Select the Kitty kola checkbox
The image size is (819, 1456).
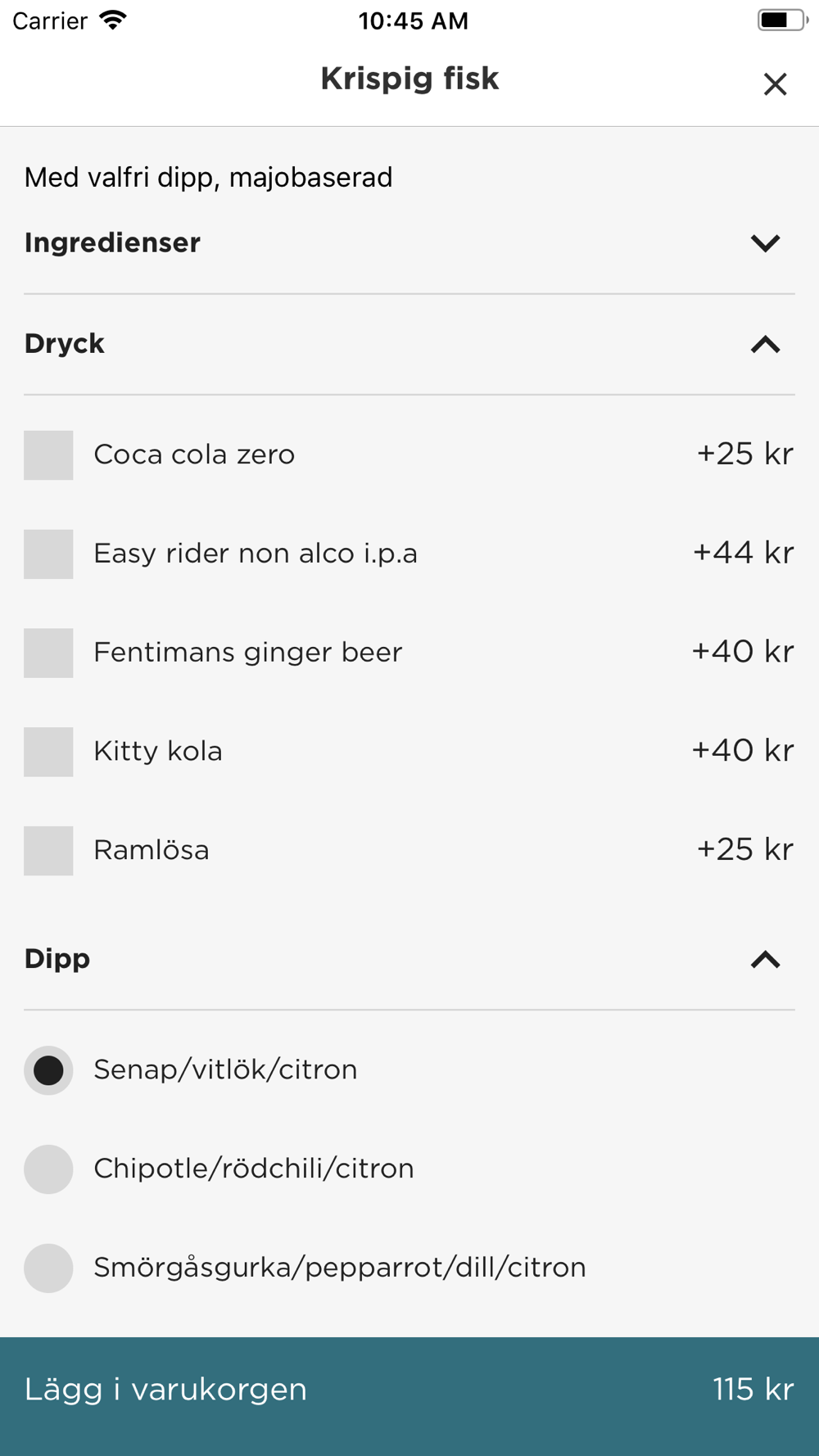click(x=48, y=752)
